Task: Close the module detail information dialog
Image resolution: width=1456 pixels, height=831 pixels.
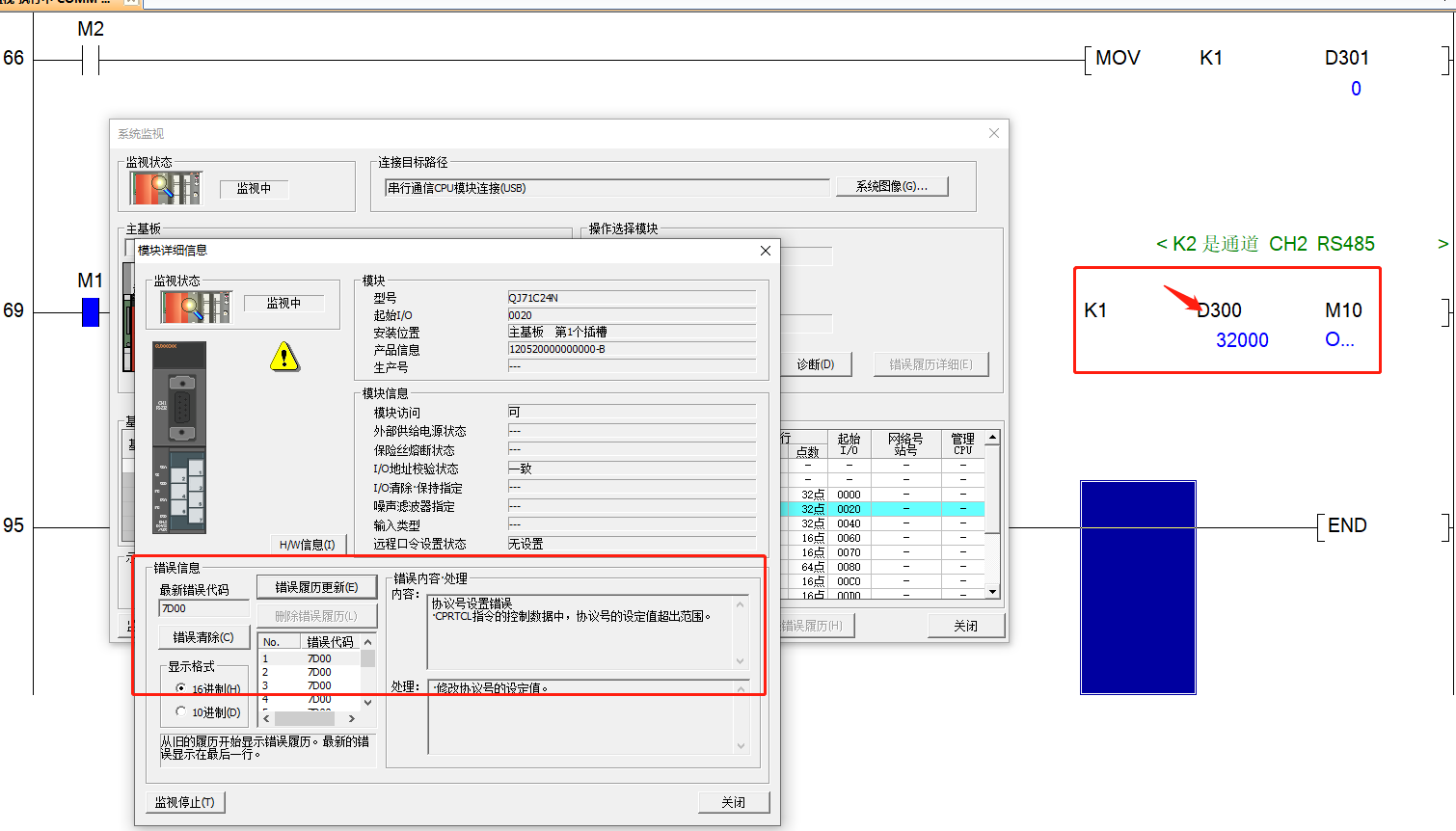Action: (765, 251)
